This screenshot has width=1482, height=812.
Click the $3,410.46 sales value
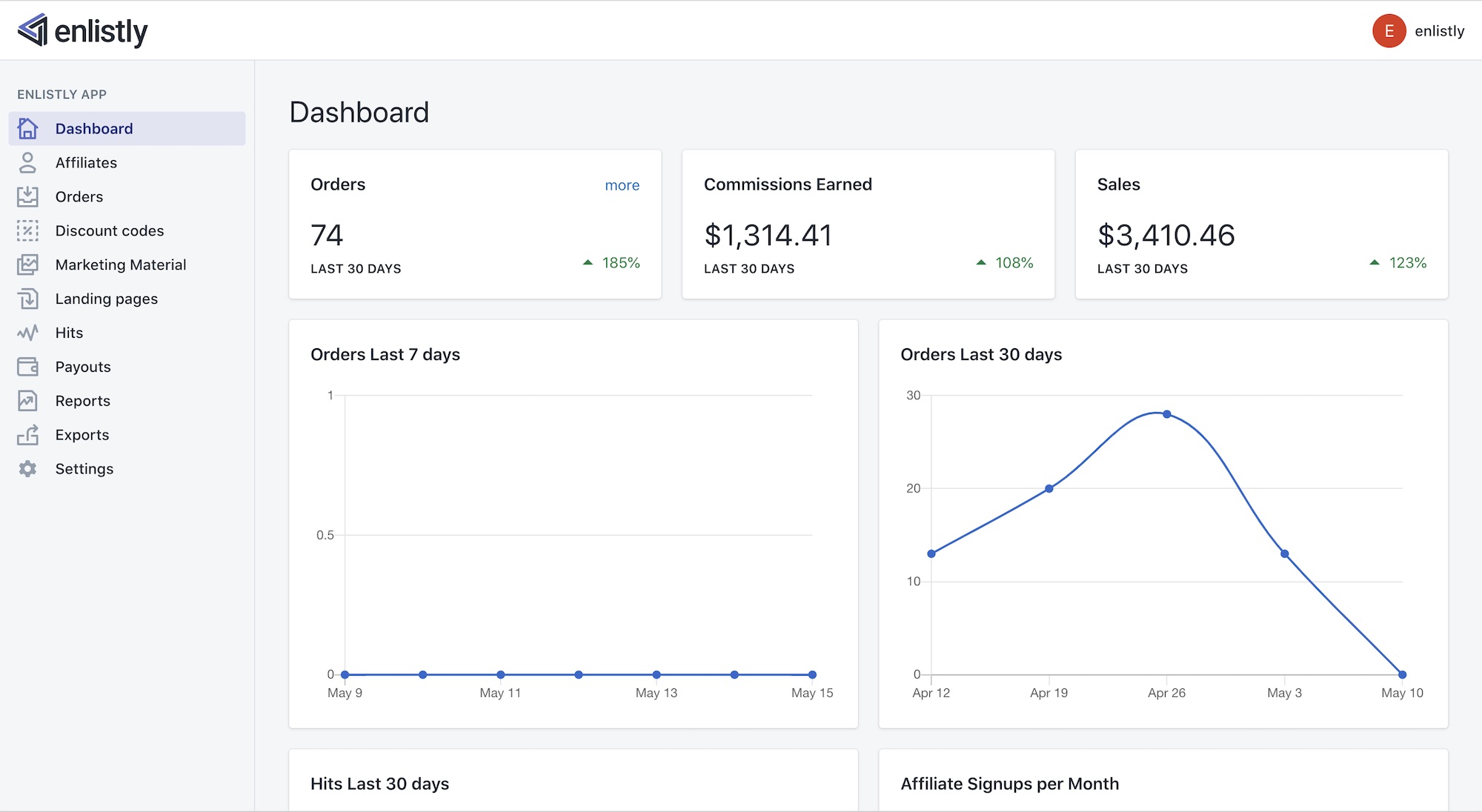[x=1166, y=236]
